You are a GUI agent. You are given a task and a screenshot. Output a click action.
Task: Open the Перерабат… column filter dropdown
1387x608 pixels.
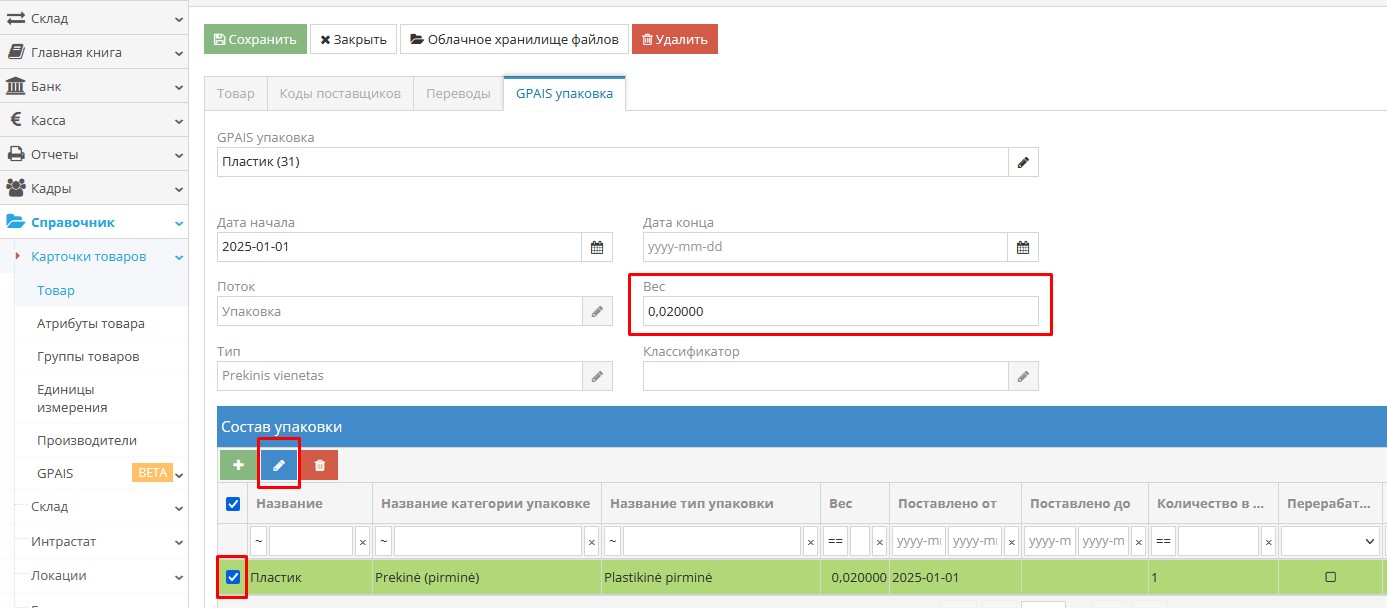coord(1329,541)
